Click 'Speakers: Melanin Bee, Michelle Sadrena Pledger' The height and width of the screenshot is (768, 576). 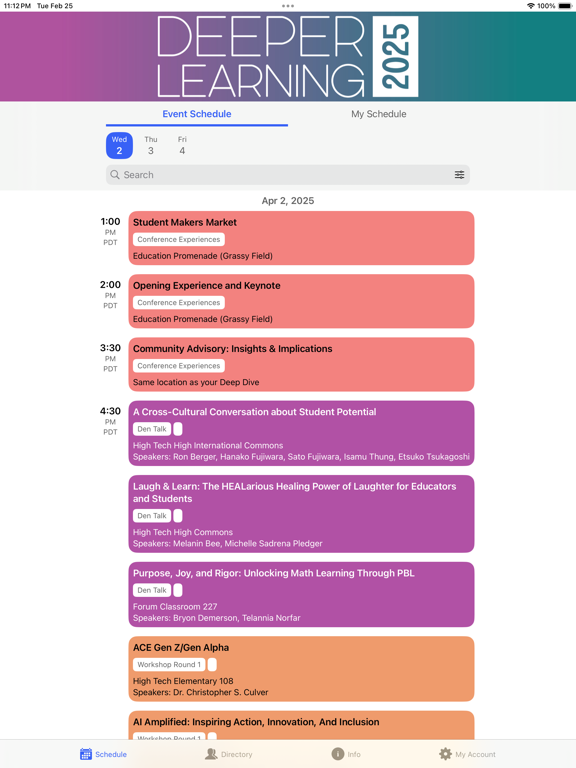[x=228, y=543]
